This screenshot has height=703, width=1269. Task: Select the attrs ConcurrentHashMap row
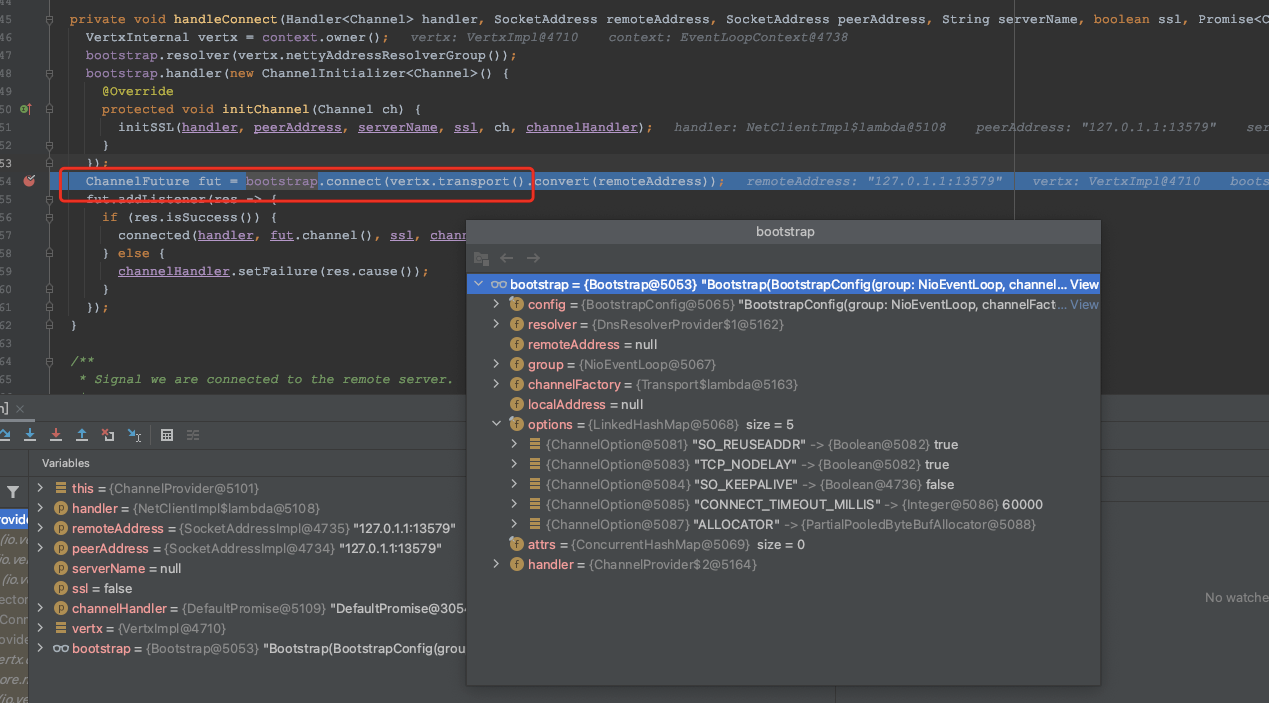coord(783,545)
